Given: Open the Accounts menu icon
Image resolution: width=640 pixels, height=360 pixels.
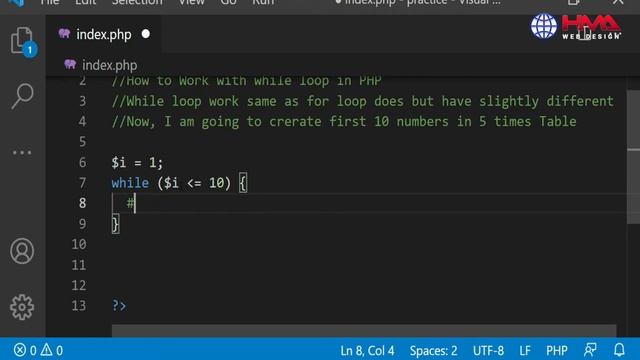Looking at the screenshot, I should [22, 251].
